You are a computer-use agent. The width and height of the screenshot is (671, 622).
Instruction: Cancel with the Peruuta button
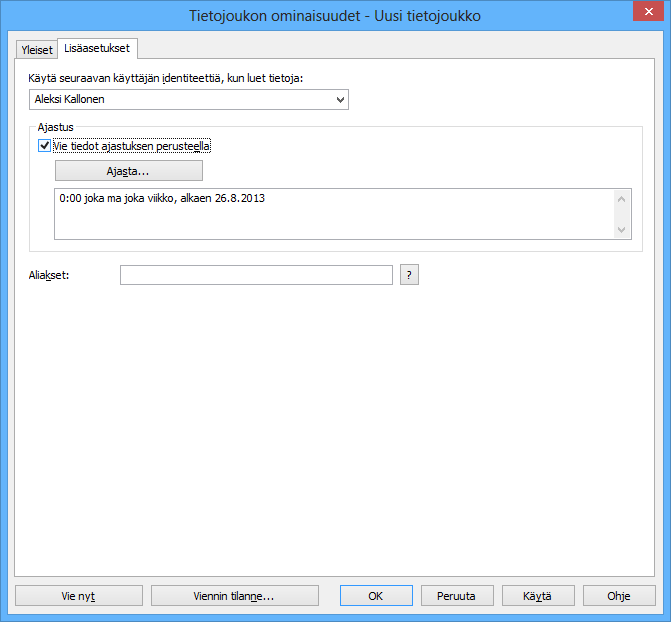pyautogui.click(x=457, y=596)
